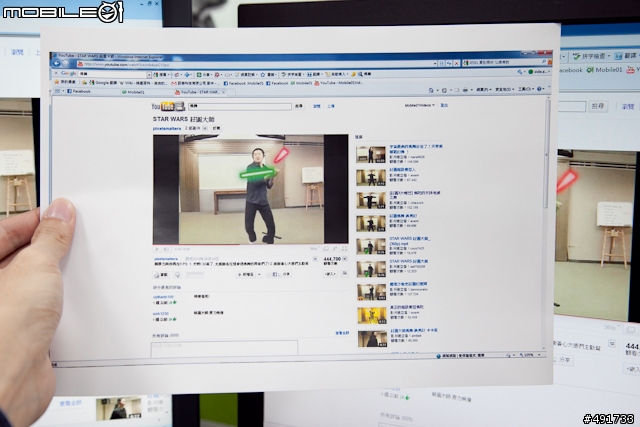This screenshot has height=427, width=640.
Task: Open the 360p quality selector
Action: pos(313,248)
